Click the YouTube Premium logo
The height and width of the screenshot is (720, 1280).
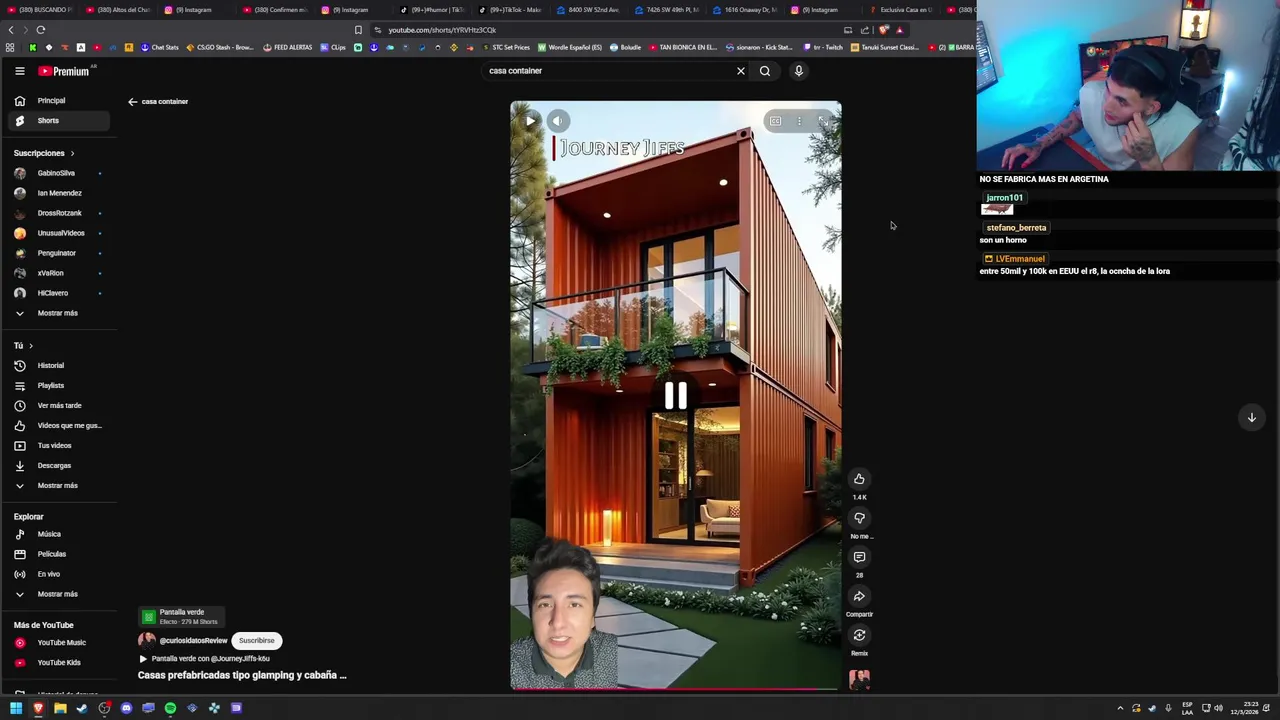click(x=65, y=71)
